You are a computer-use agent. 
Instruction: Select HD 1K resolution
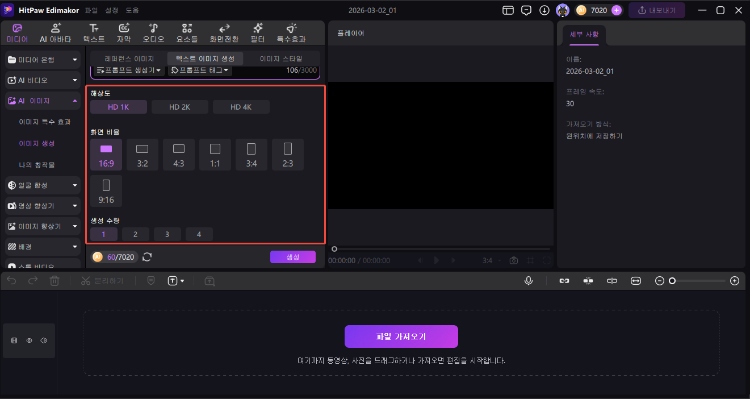point(118,107)
